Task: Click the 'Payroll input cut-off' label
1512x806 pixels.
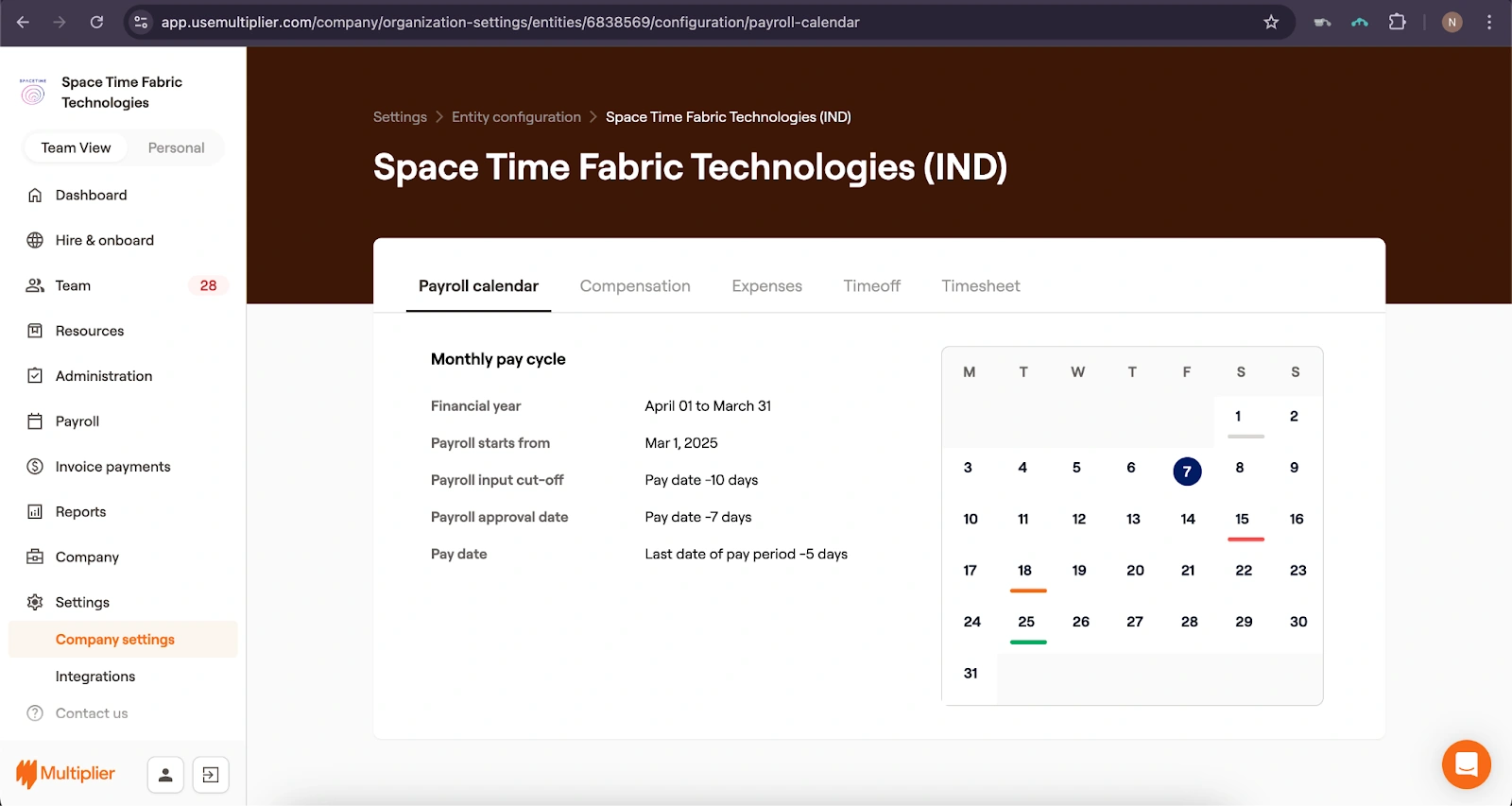Action: click(497, 480)
